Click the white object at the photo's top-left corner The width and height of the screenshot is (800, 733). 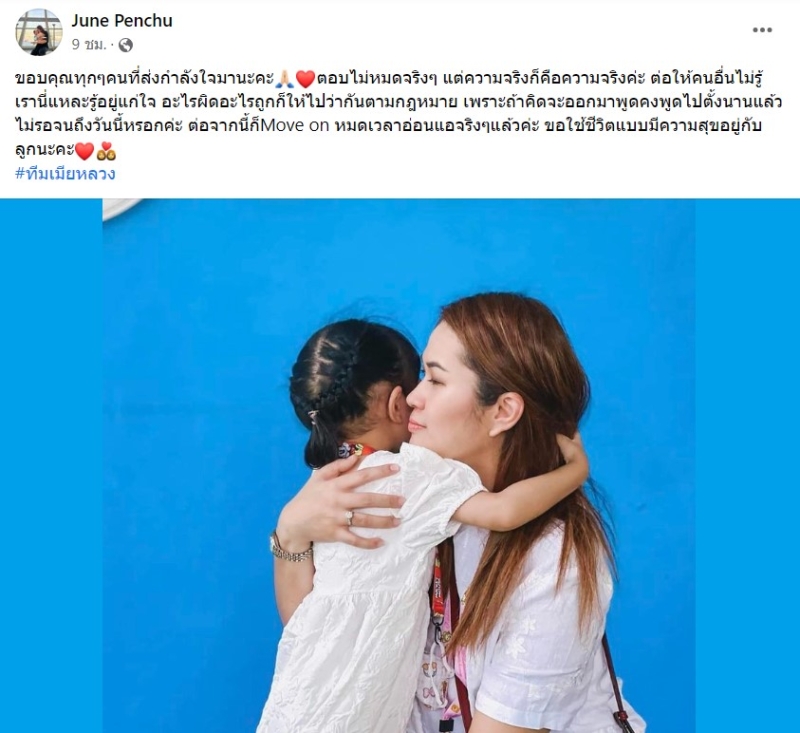121,208
